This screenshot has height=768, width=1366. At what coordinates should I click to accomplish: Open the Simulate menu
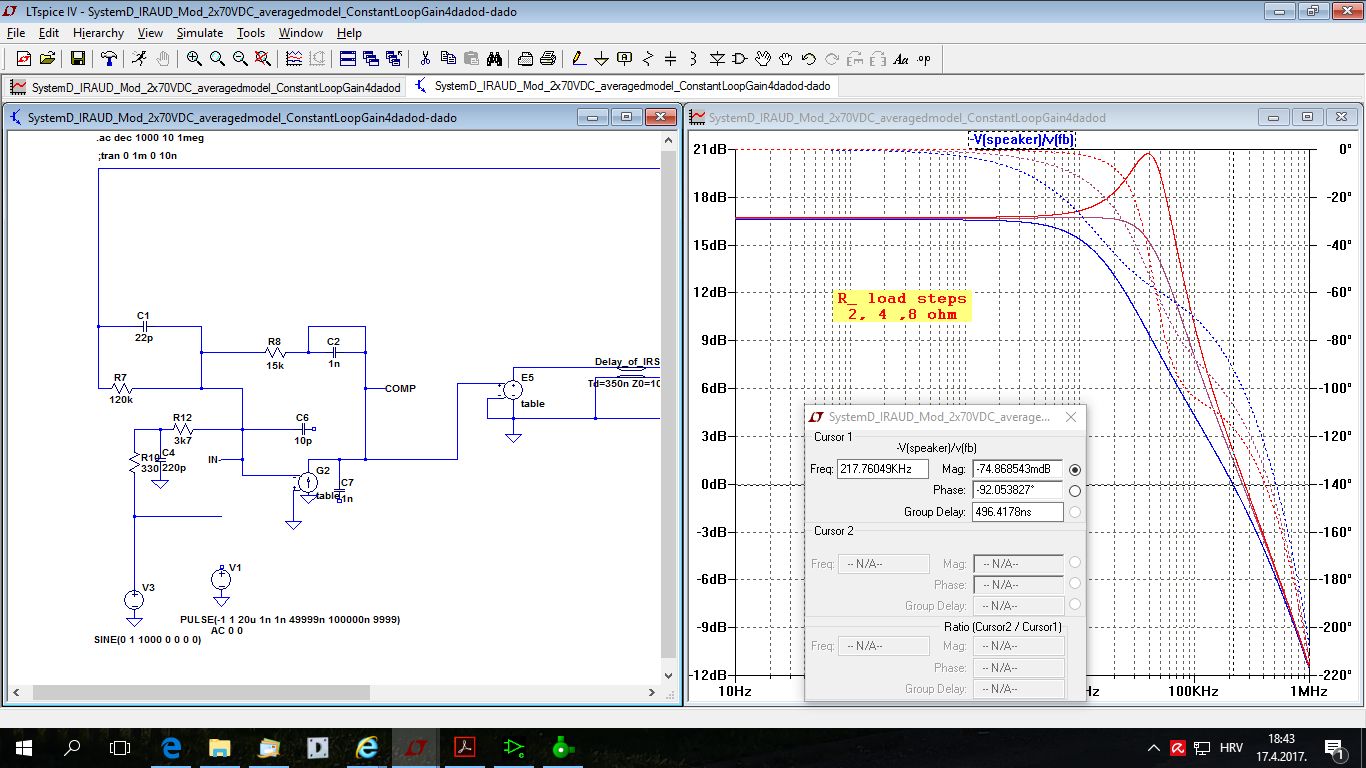click(200, 33)
